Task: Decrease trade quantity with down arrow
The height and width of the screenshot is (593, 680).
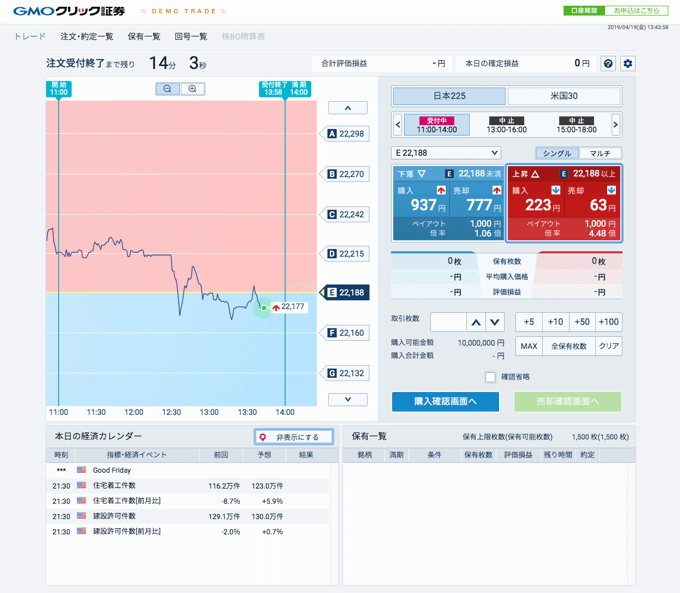Action: coord(495,322)
